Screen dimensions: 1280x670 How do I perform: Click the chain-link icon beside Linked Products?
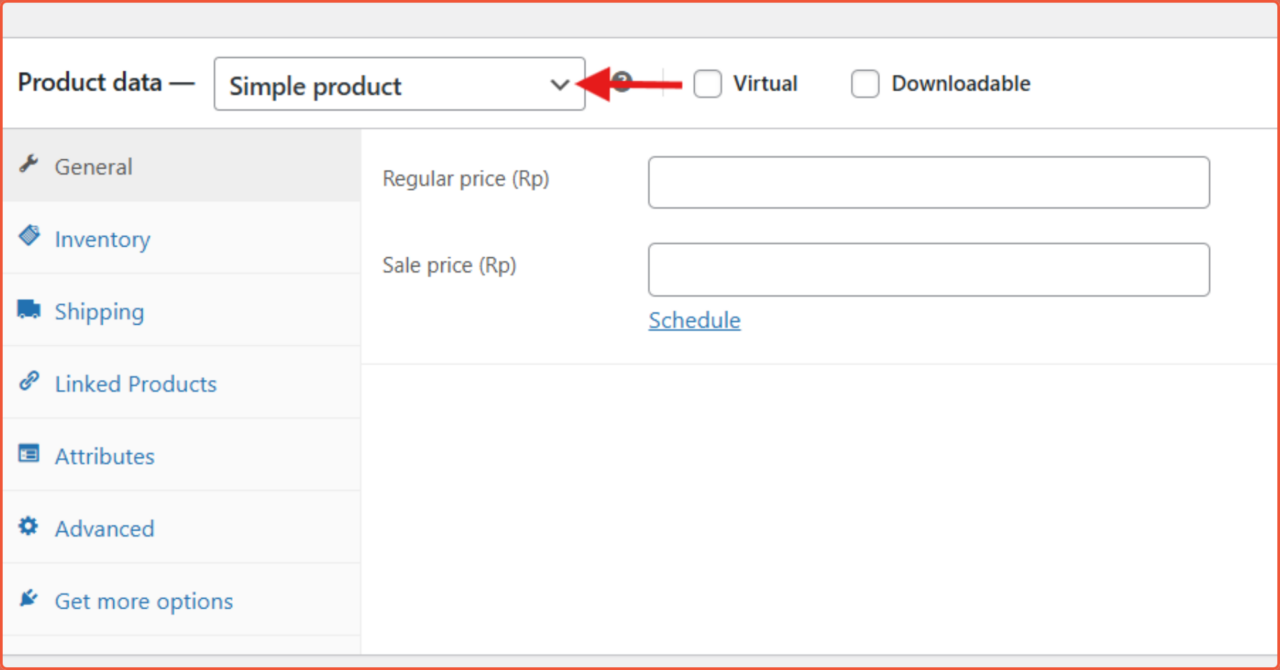(28, 381)
